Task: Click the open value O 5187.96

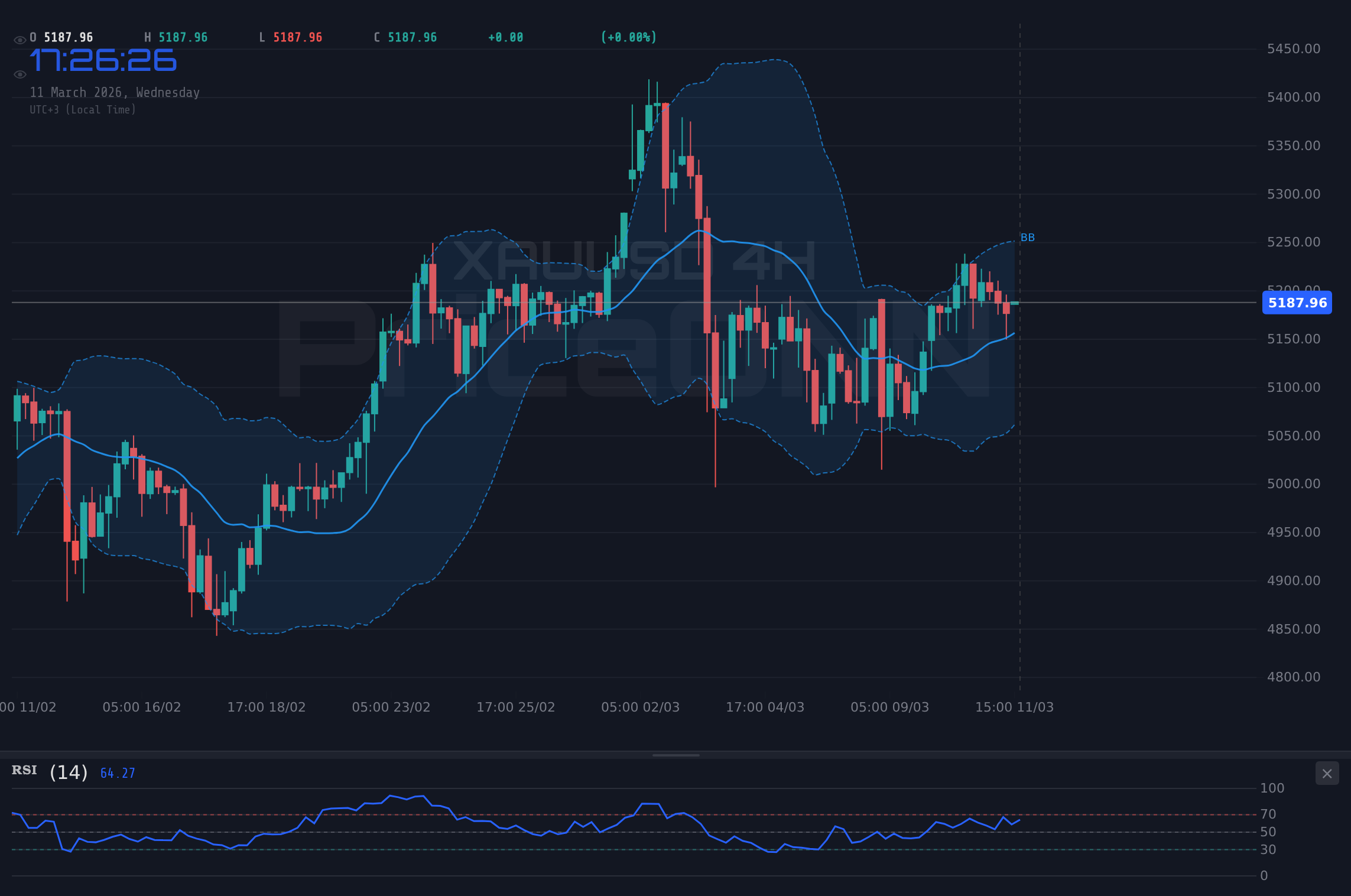Action: 61,37
